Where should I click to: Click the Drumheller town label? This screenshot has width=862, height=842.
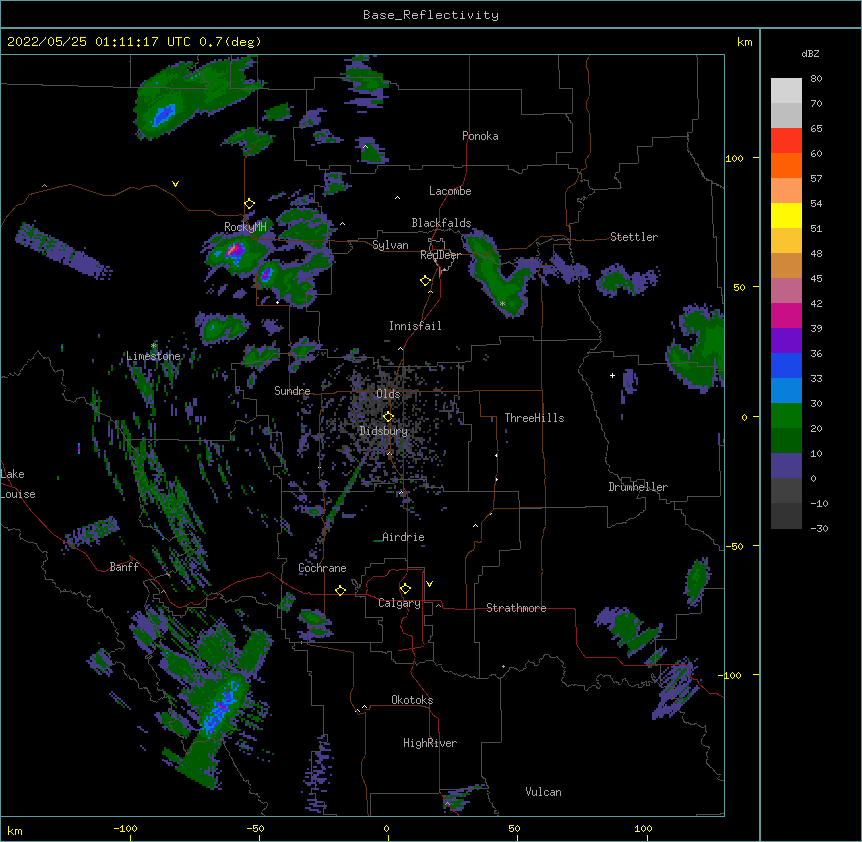point(638,487)
